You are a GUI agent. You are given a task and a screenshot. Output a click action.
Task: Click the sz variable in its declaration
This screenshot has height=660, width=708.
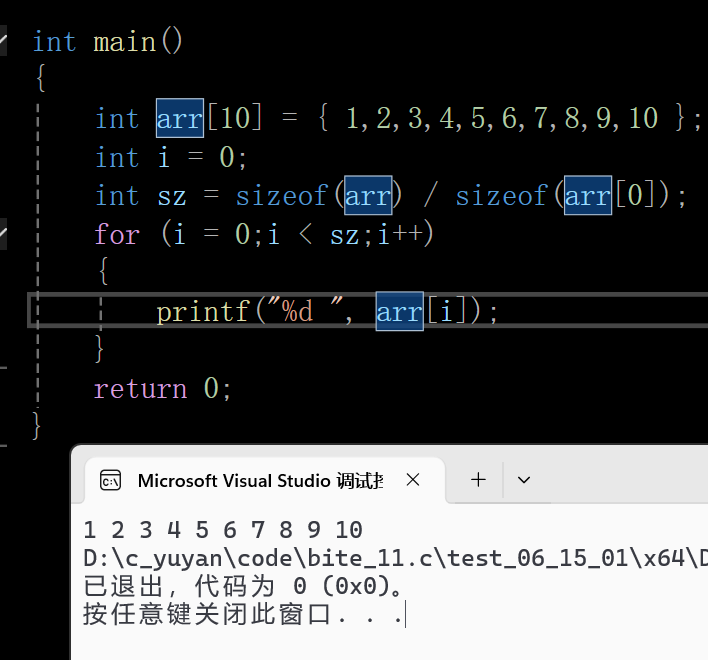(x=172, y=197)
